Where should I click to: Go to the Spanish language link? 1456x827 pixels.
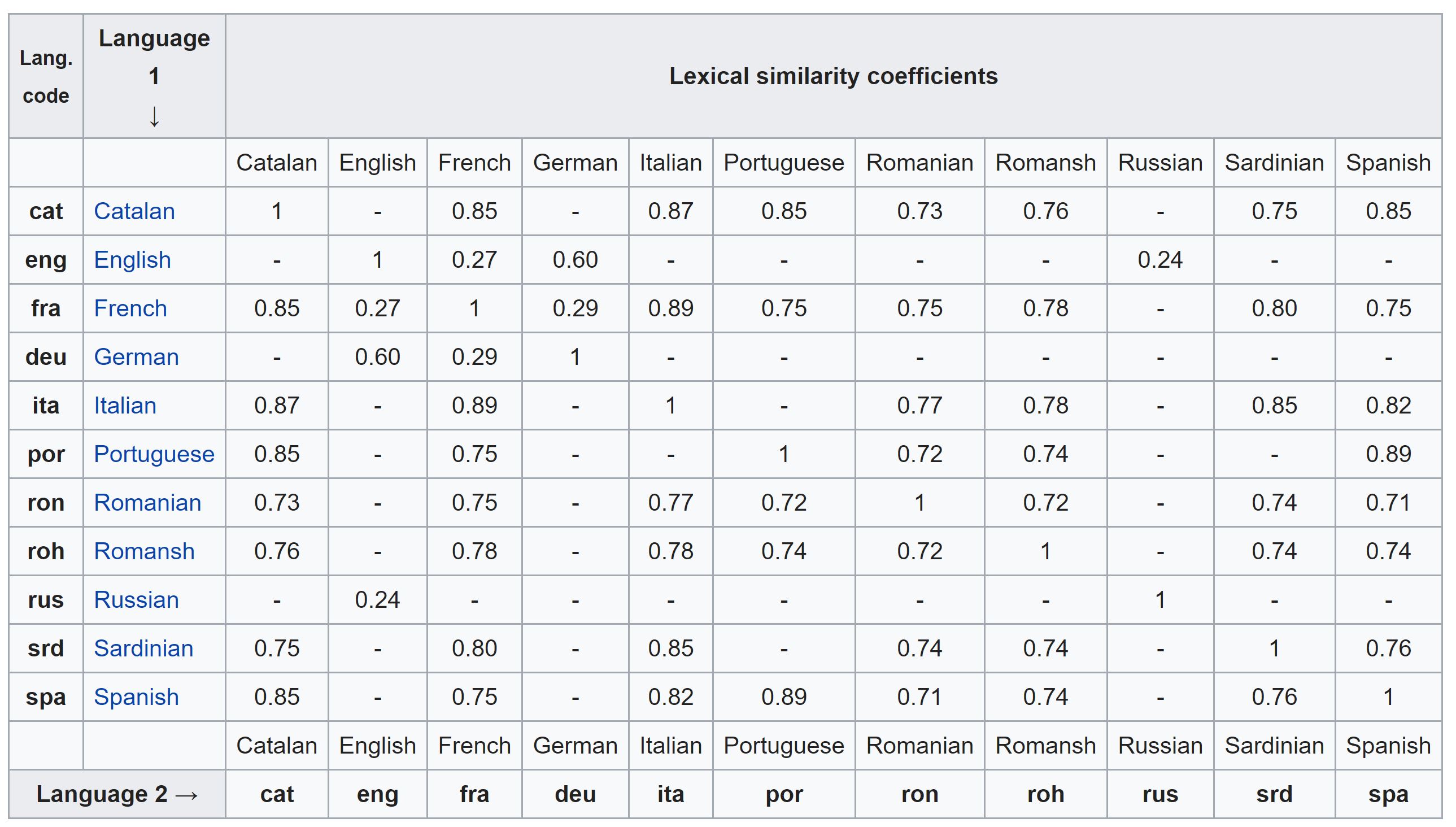[x=136, y=697]
